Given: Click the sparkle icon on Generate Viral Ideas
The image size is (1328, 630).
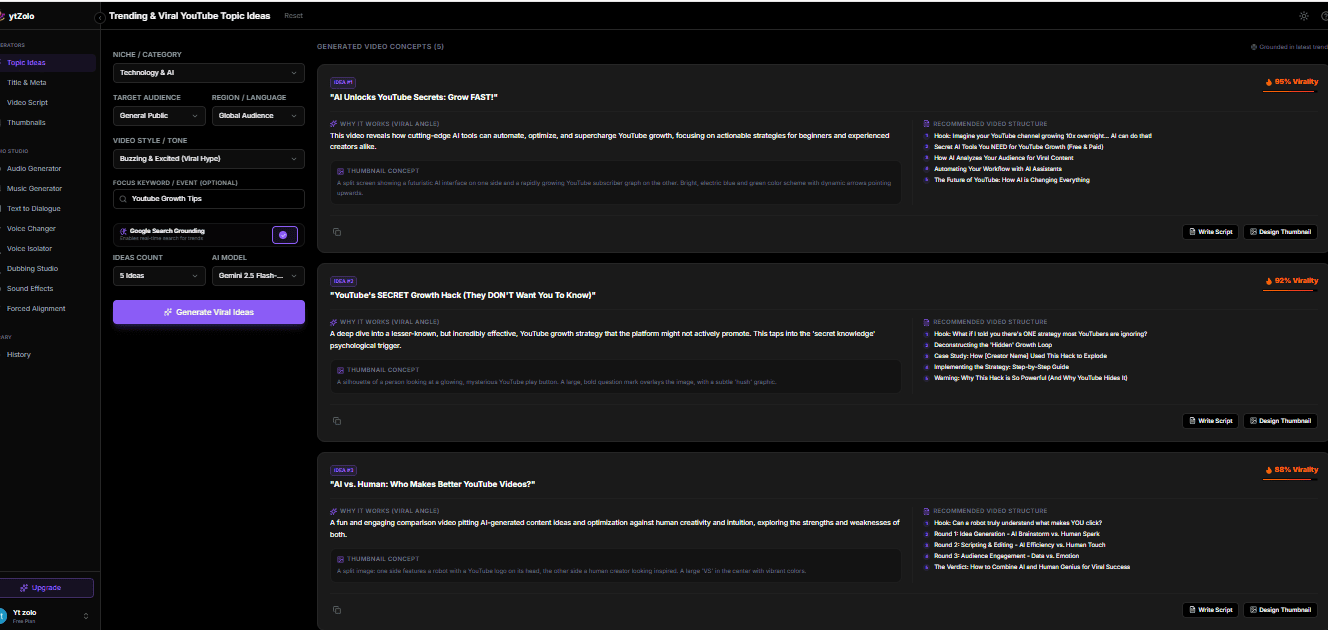Looking at the screenshot, I should (168, 312).
